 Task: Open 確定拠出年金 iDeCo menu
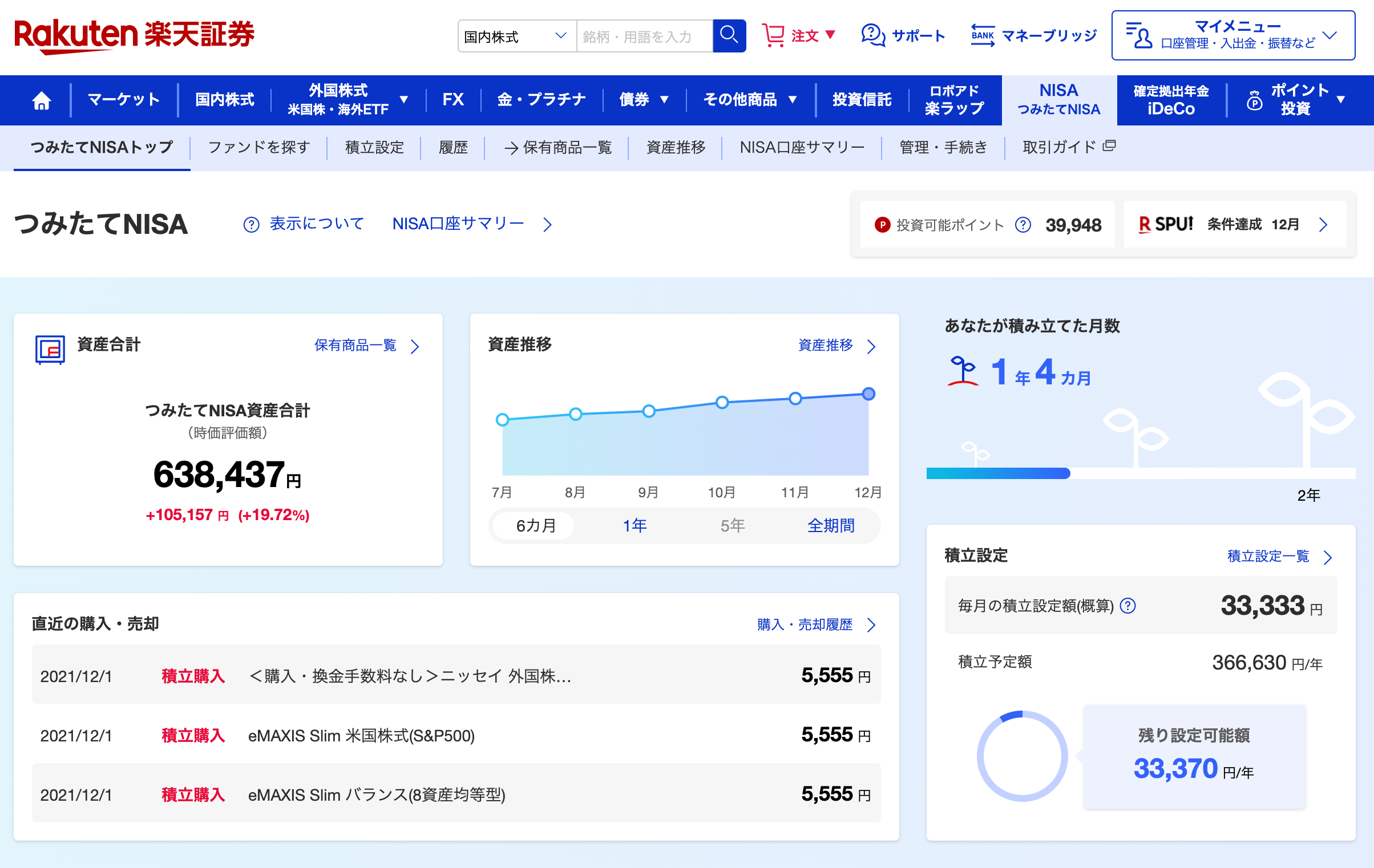click(x=1171, y=100)
